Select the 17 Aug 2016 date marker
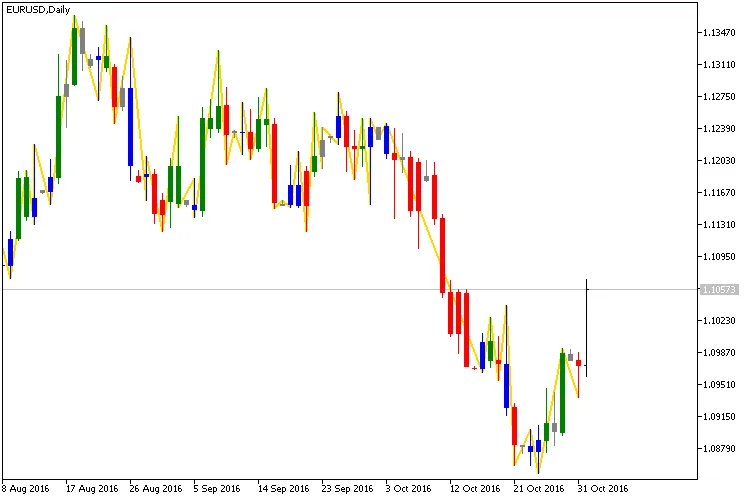Viewport: 750px width, 500px height. click(92, 489)
